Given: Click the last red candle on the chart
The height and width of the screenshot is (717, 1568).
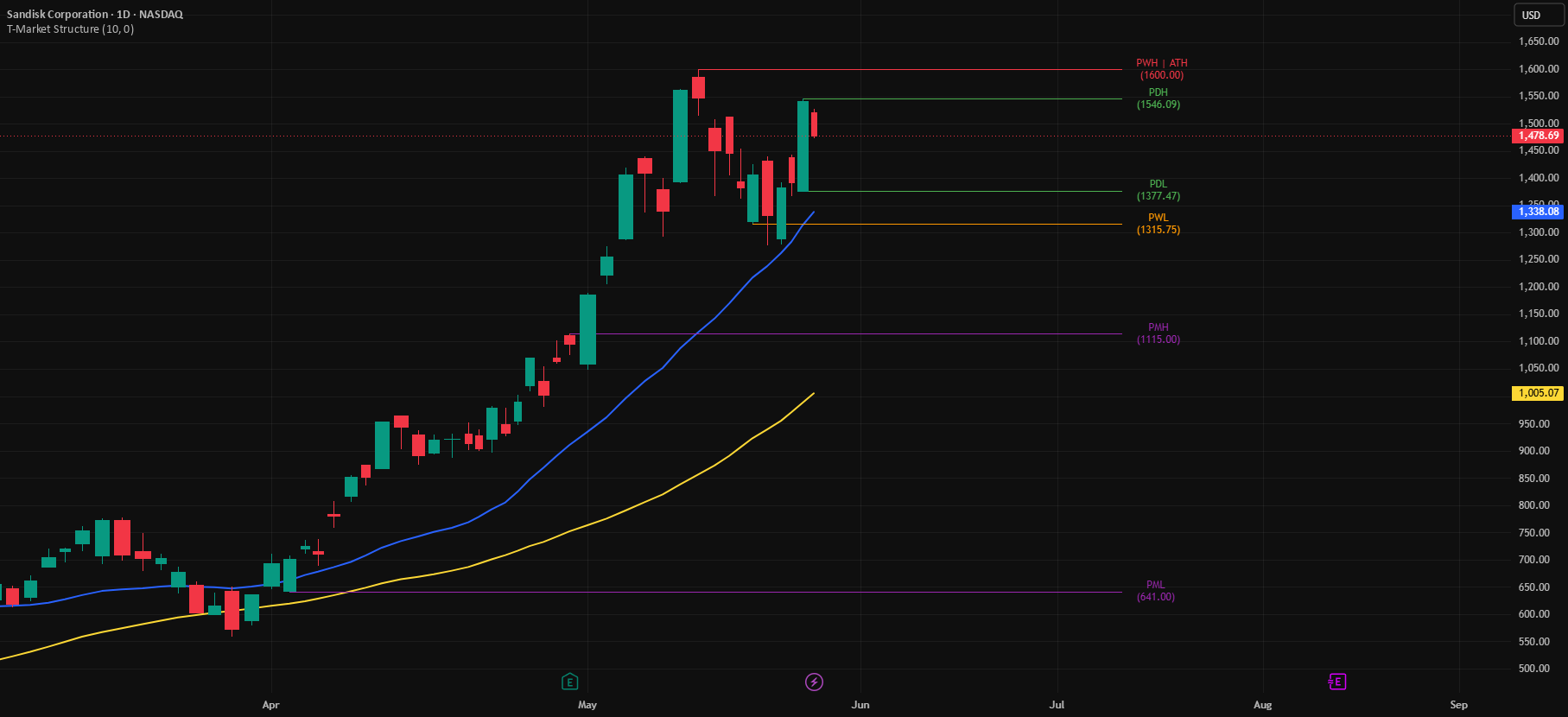Looking at the screenshot, I should 814,124.
